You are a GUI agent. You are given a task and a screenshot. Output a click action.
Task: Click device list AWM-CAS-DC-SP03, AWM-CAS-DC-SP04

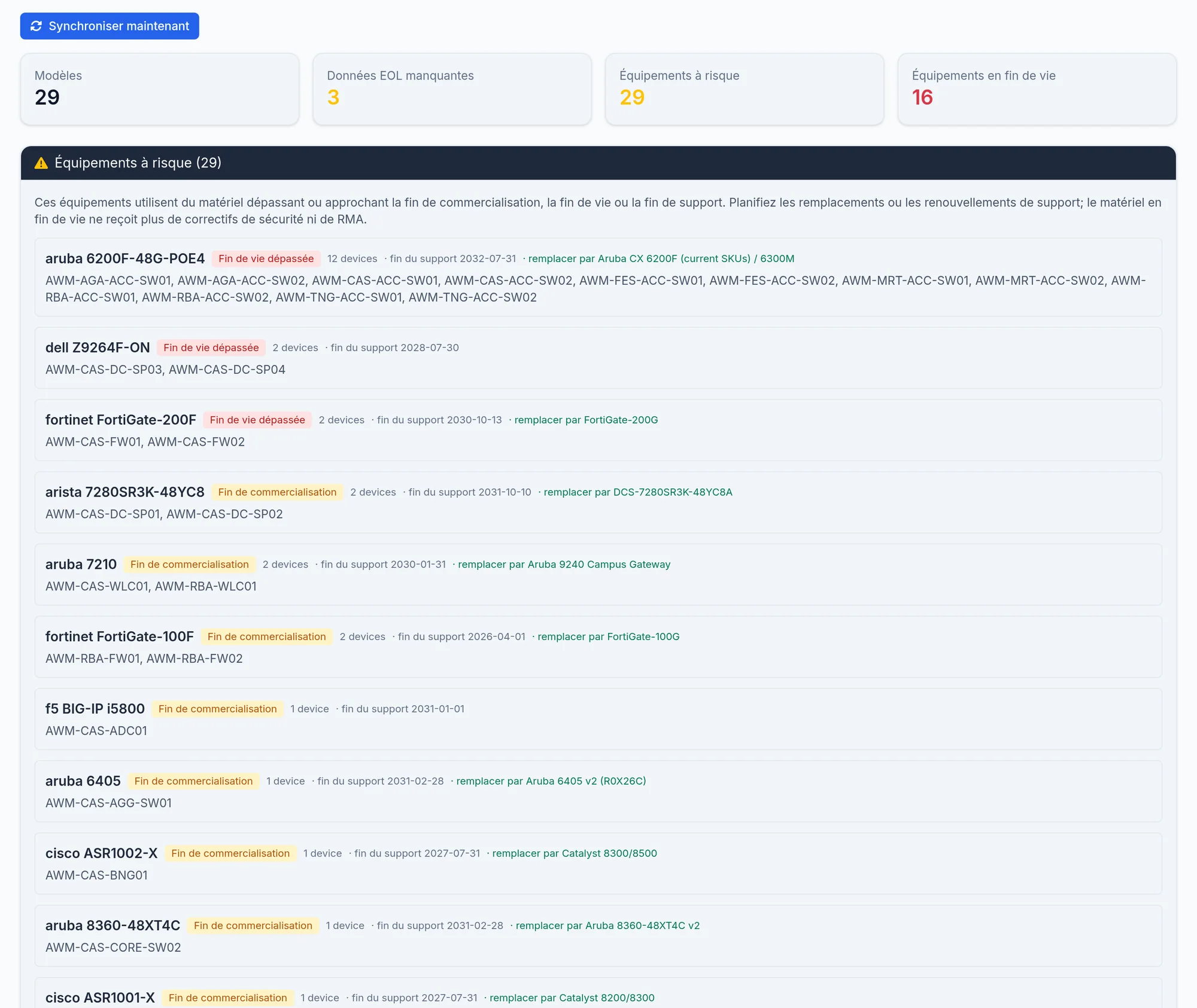[x=165, y=370]
